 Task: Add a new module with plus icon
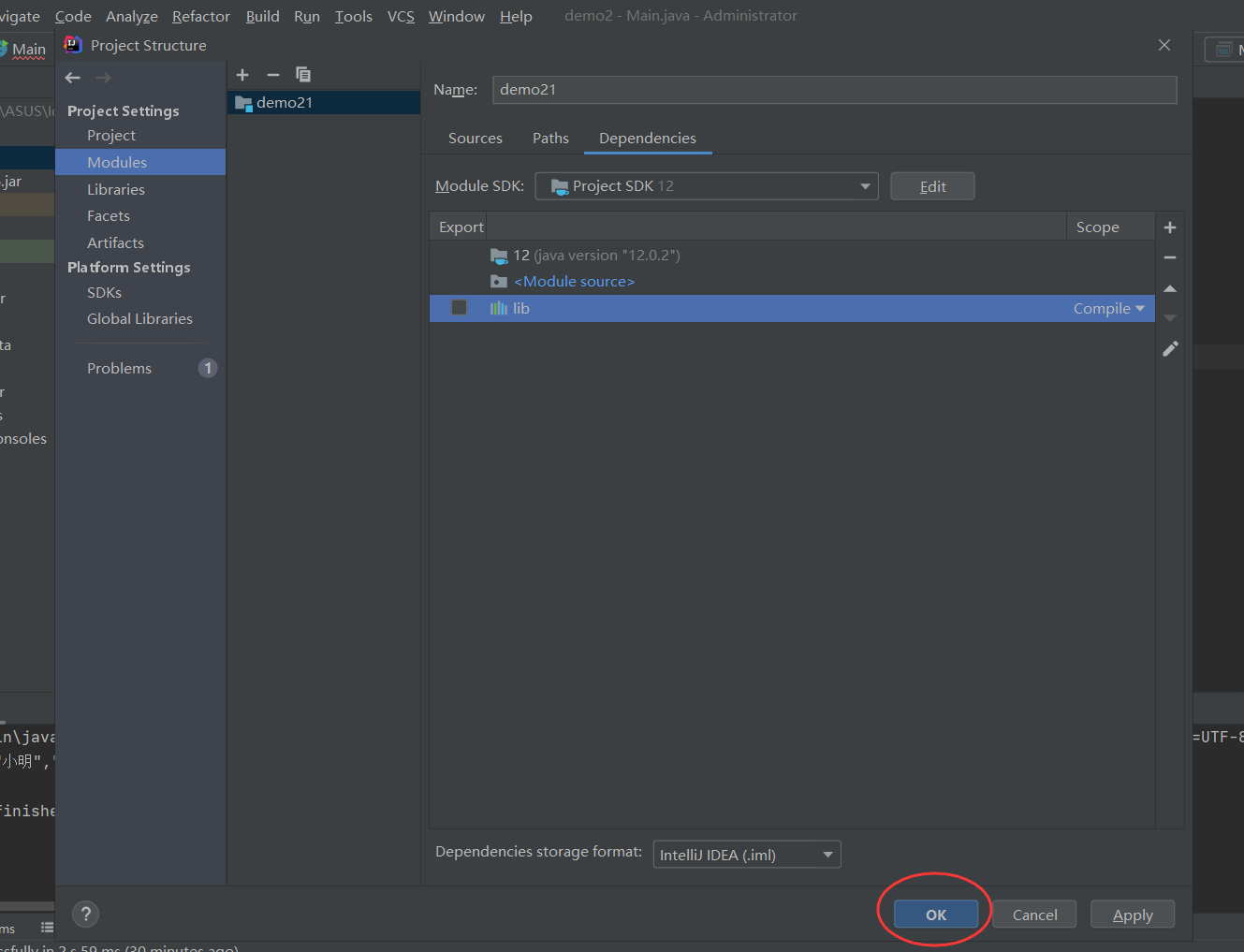[x=242, y=75]
